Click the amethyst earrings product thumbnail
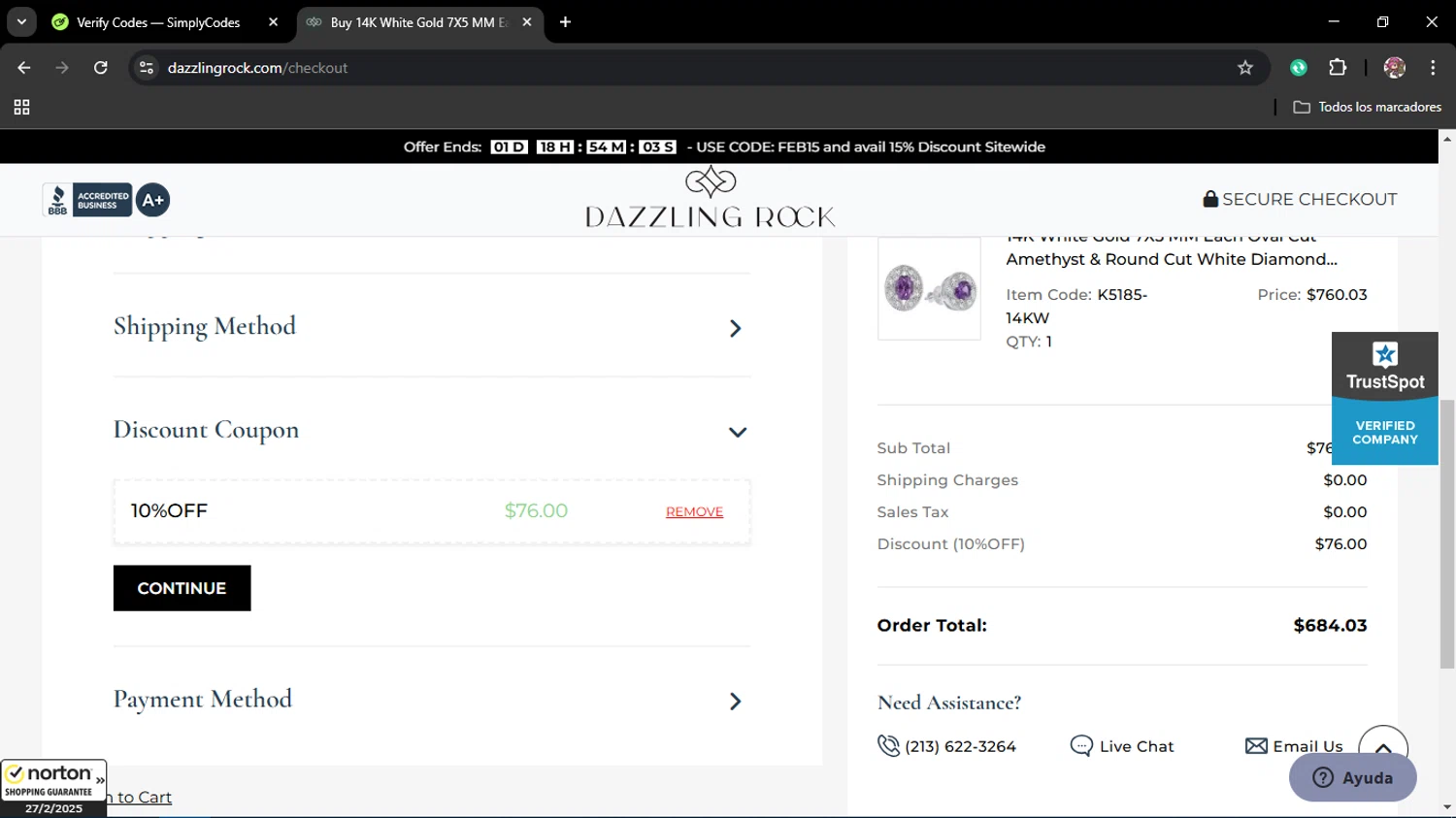This screenshot has height=818, width=1456. click(929, 289)
